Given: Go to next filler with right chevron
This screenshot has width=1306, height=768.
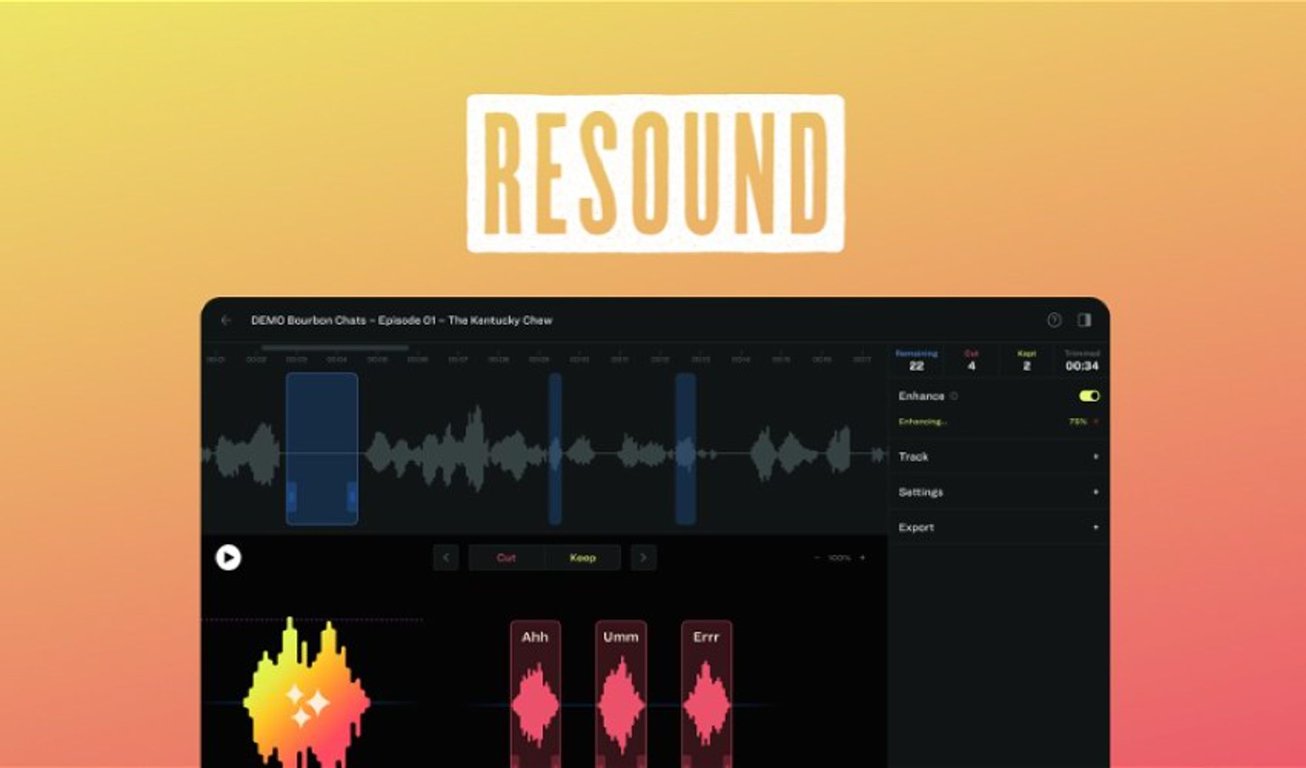Looking at the screenshot, I should click(x=643, y=558).
